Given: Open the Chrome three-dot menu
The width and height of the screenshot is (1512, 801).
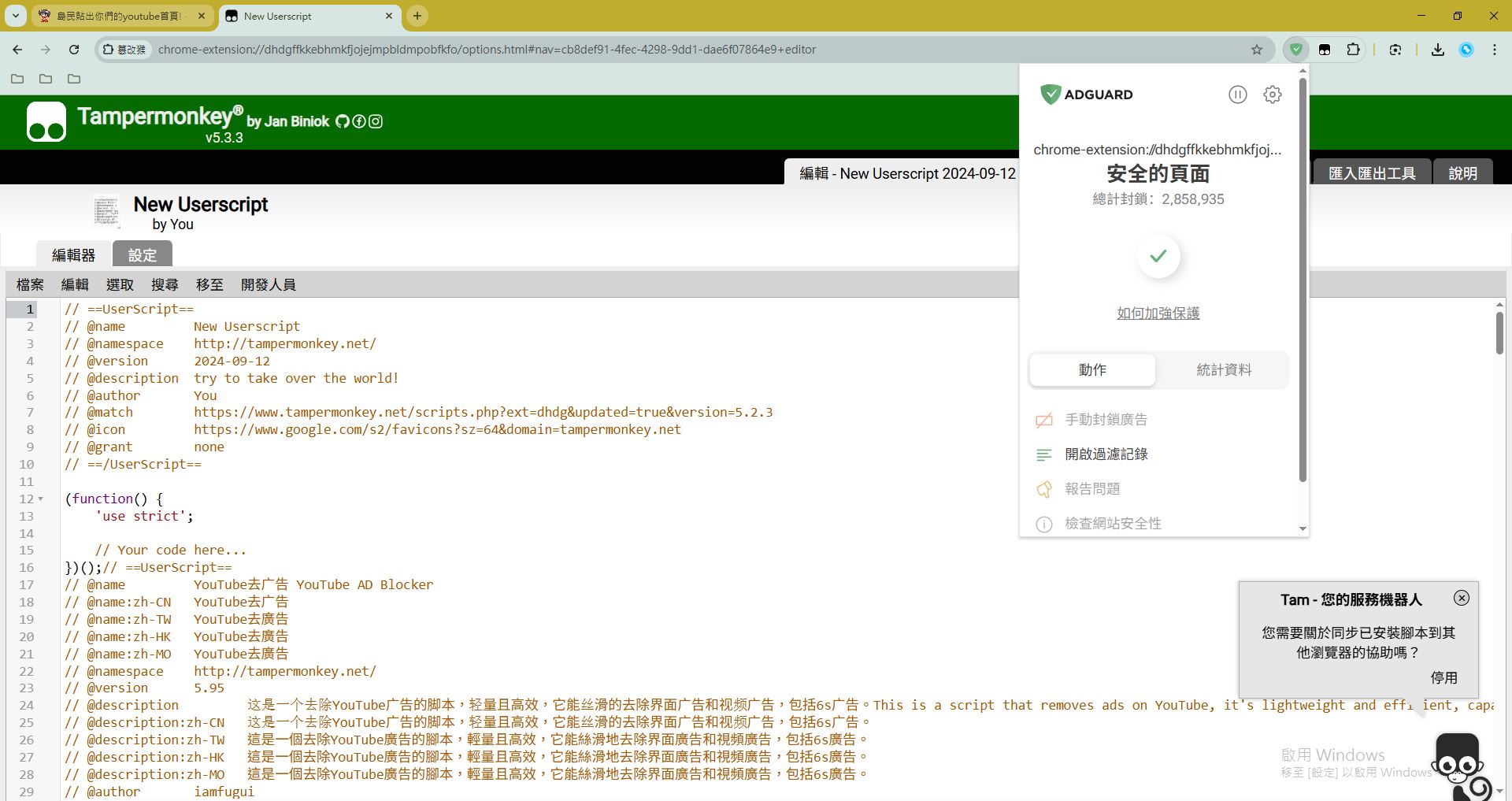Looking at the screenshot, I should point(1495,50).
